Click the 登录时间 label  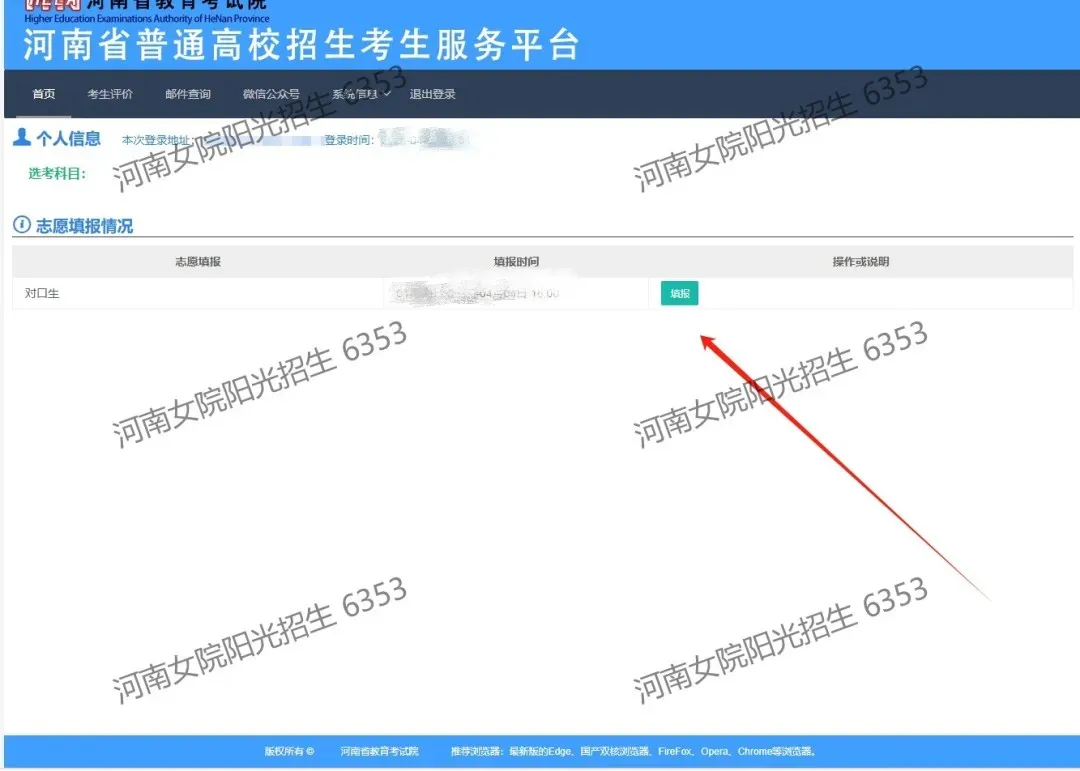349,141
